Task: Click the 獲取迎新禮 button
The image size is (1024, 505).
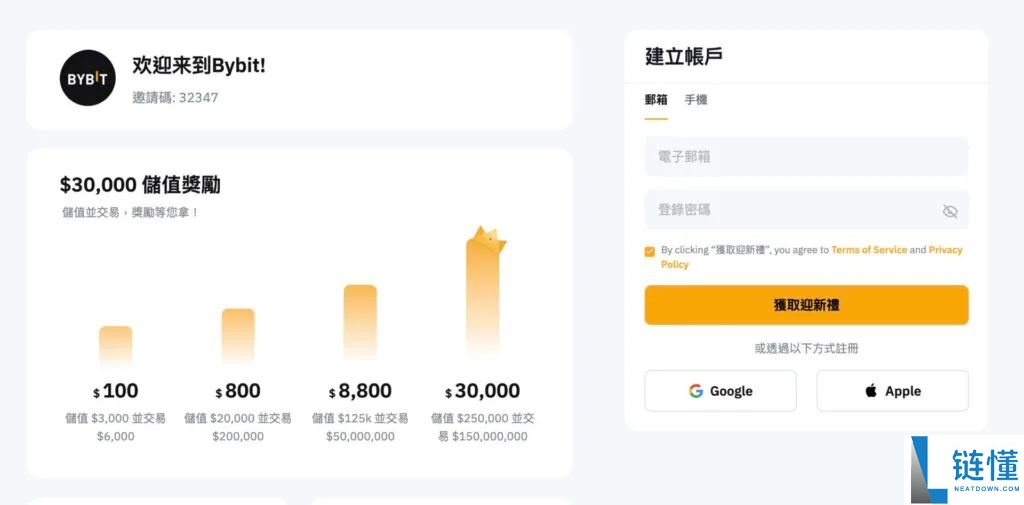Action: tap(806, 305)
